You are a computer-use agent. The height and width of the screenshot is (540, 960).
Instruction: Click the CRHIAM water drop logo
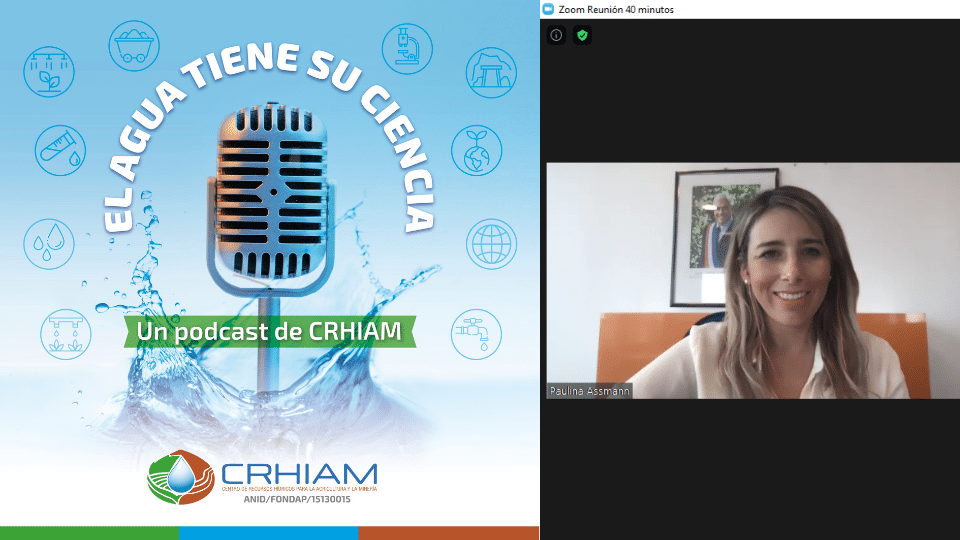181,478
